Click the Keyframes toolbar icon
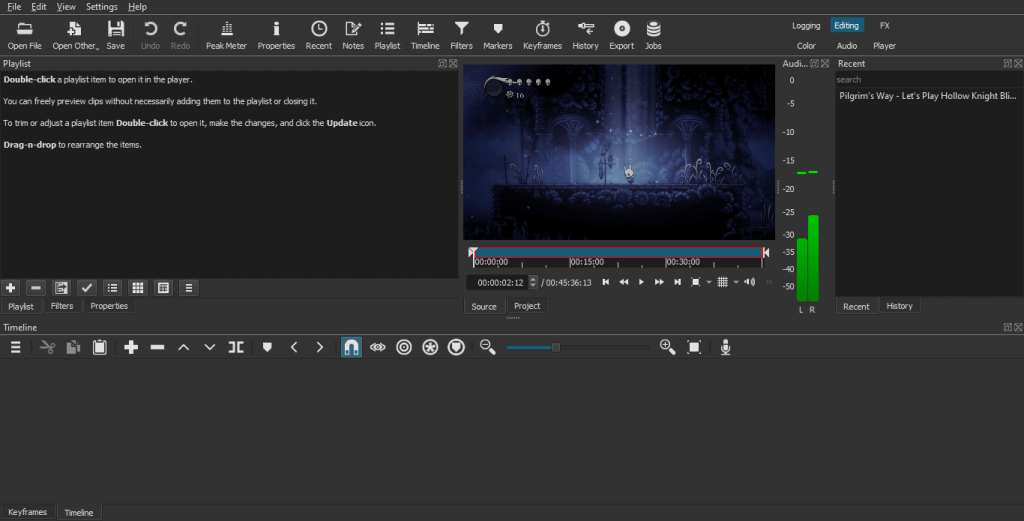Viewport: 1024px width, 521px height. (x=542, y=35)
